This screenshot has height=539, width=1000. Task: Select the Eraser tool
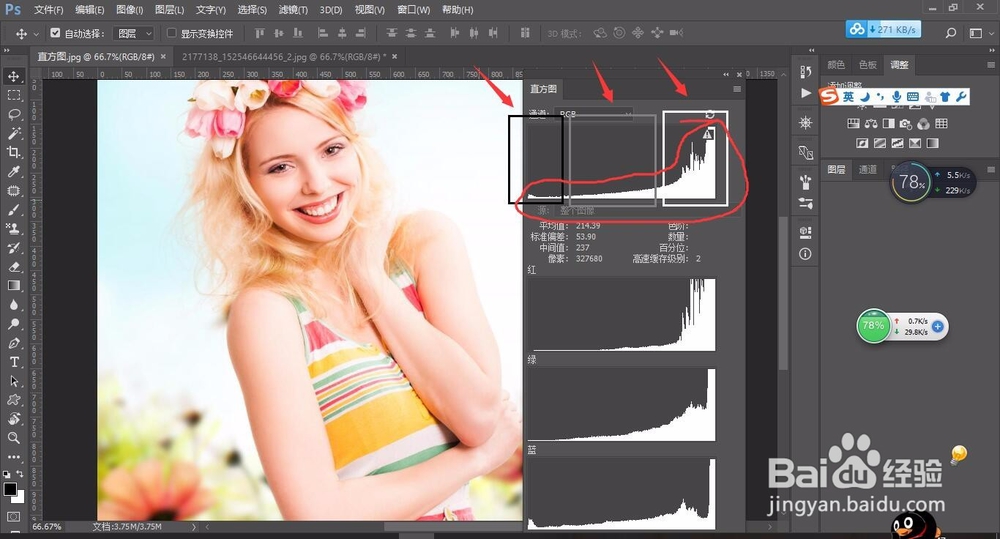[13, 267]
